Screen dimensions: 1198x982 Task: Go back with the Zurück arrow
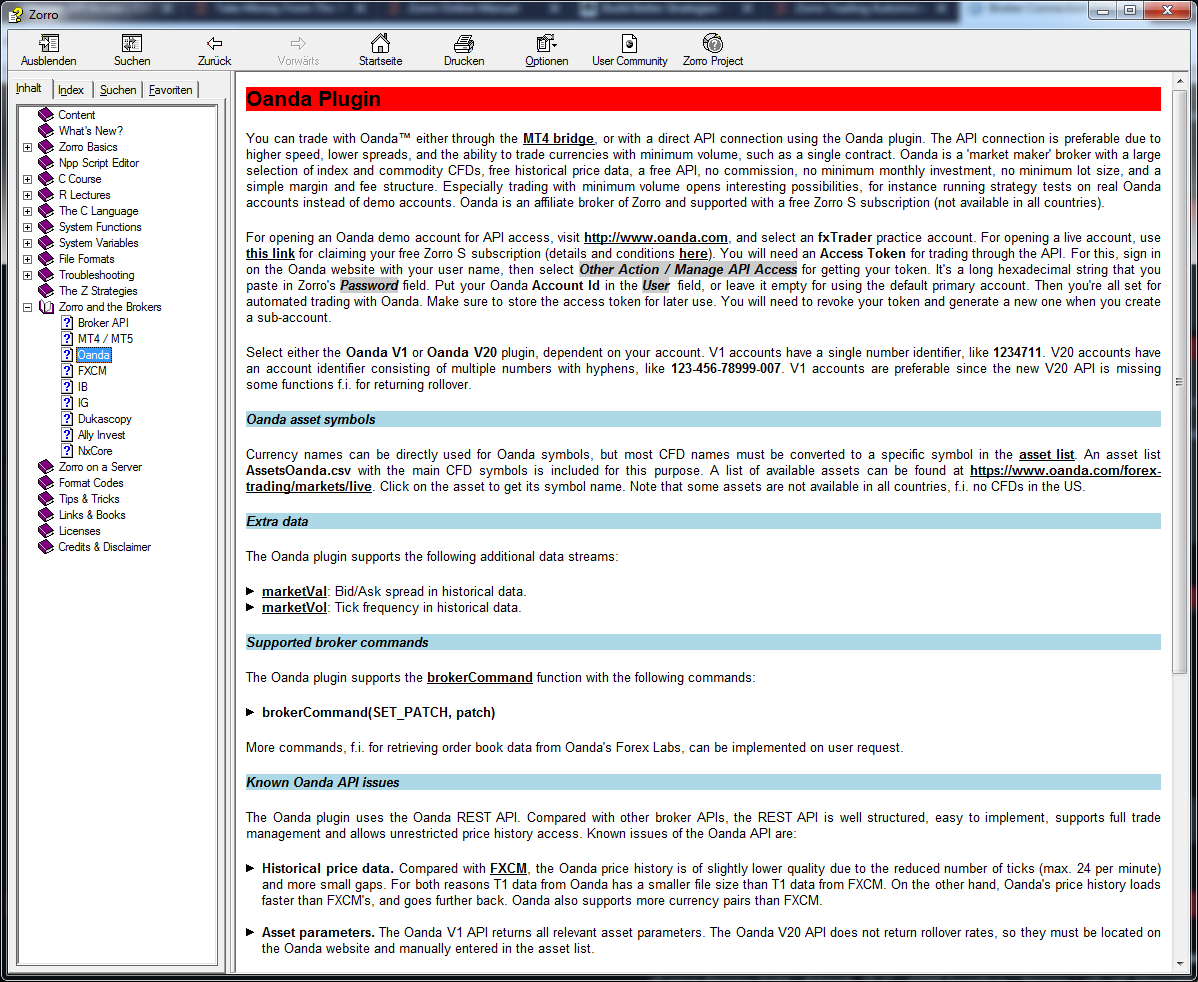click(x=215, y=44)
